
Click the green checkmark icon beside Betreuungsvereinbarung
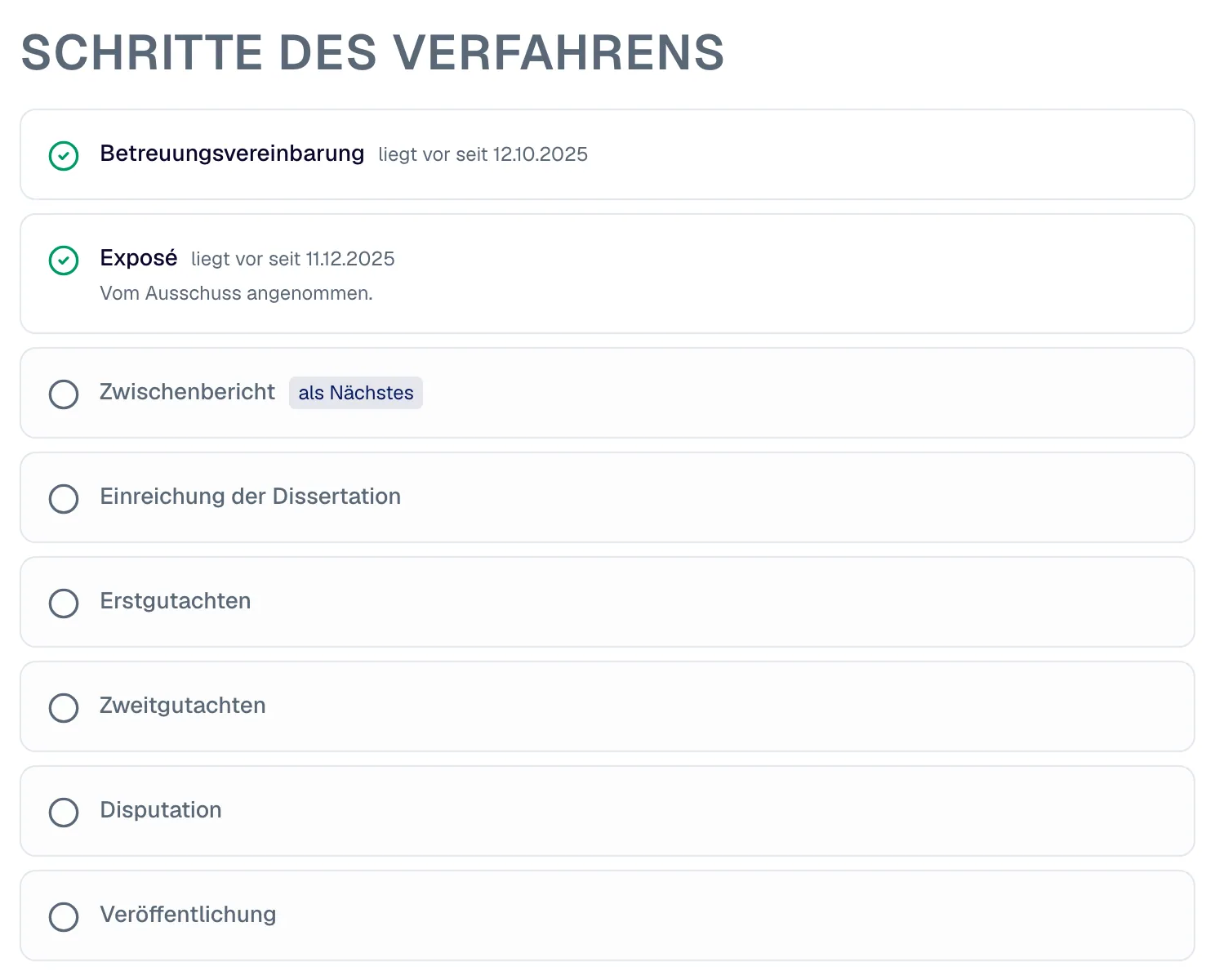coord(64,155)
